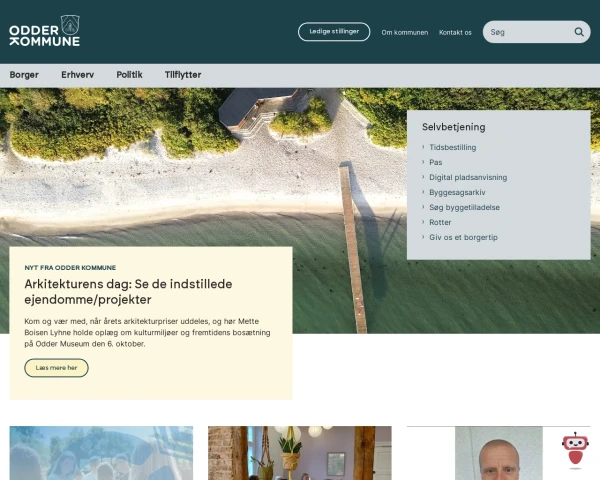The image size is (600, 480).
Task: Click the chevron next to Rotter
Action: tap(423, 222)
